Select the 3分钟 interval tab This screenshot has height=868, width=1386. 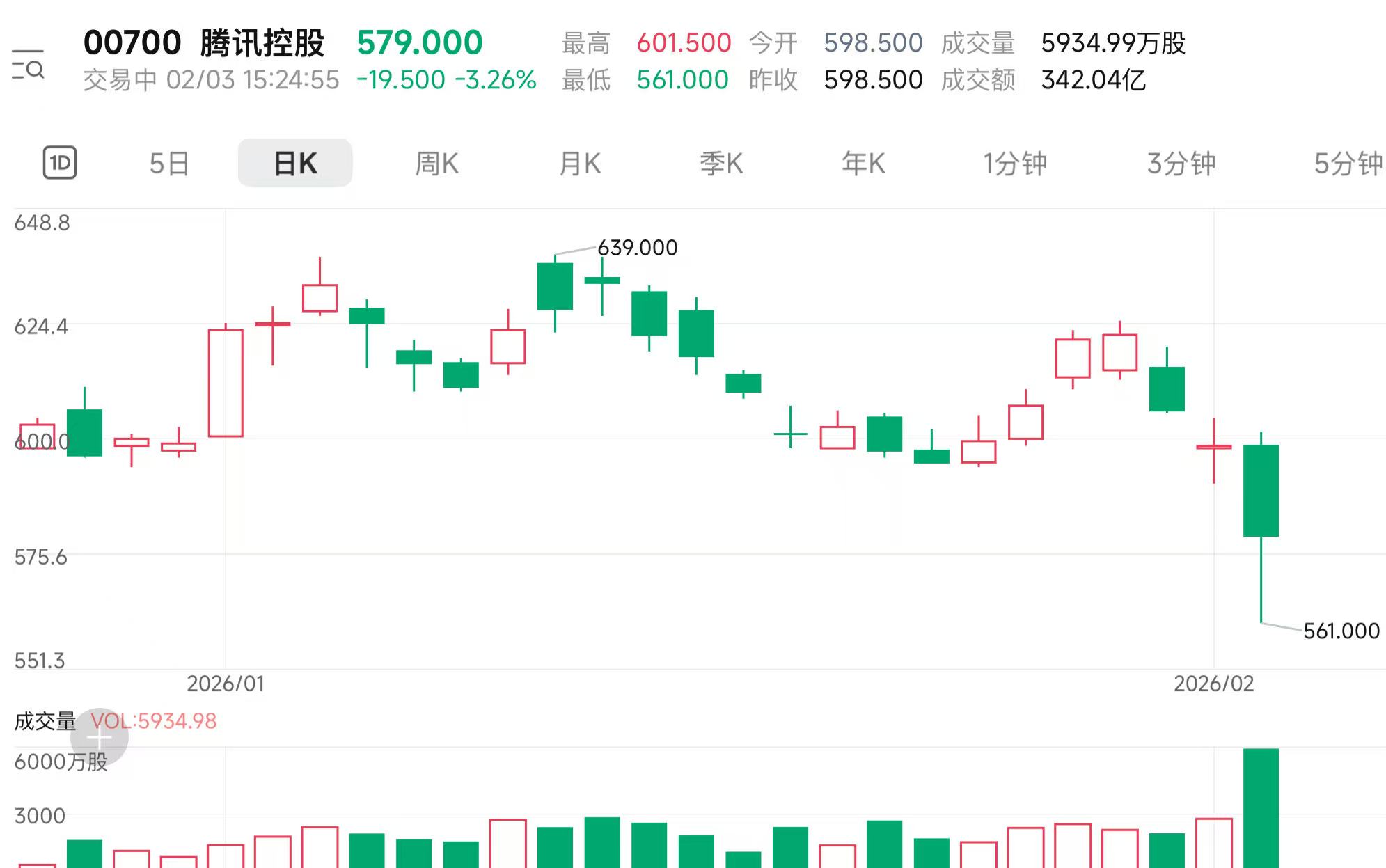pos(1181,164)
